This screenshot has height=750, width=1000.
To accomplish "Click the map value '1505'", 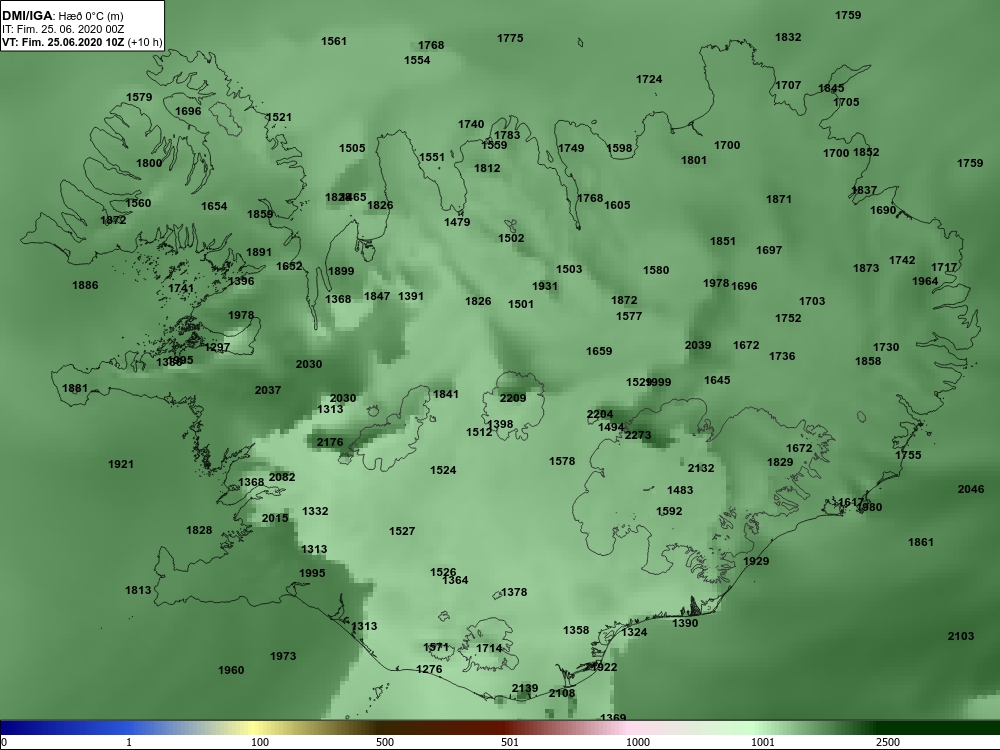I will click(x=352, y=148).
